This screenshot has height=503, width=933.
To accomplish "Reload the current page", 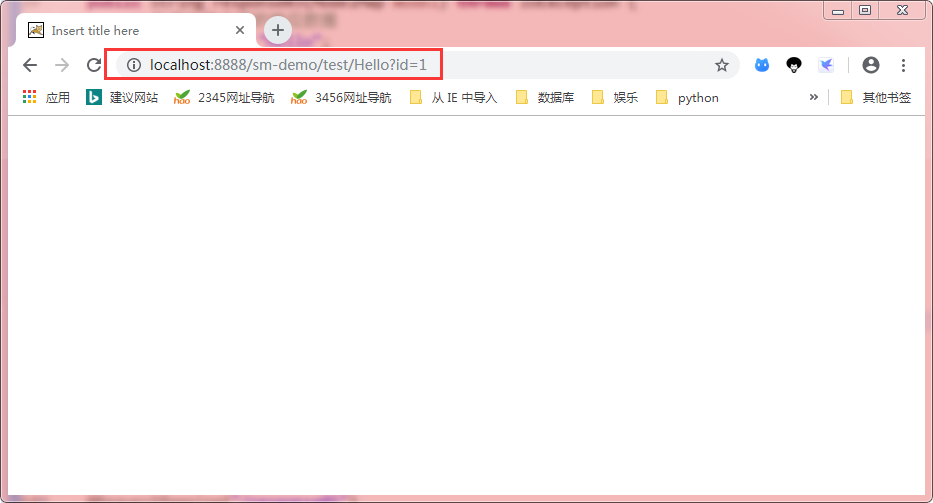I will click(94, 65).
